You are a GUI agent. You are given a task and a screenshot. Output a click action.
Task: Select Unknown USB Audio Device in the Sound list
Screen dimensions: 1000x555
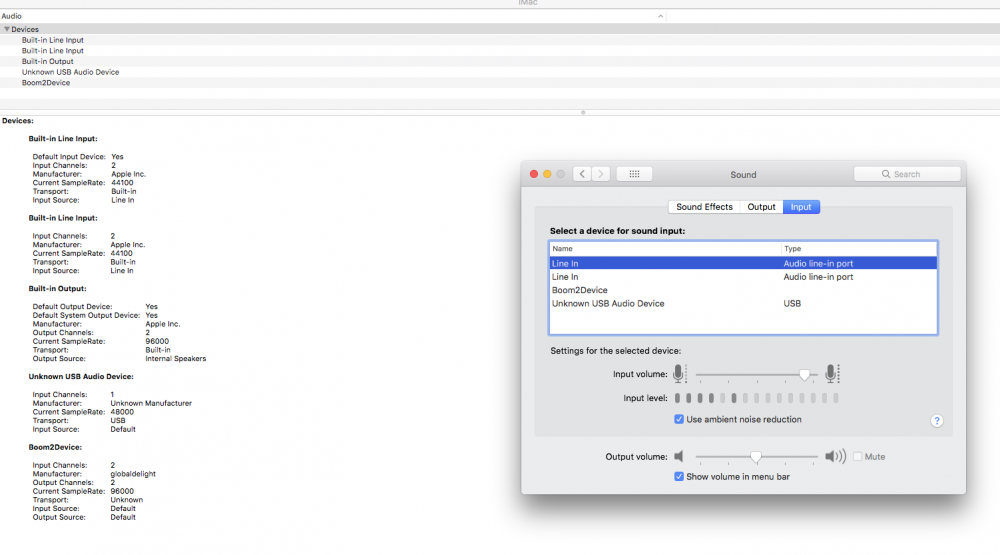pyautogui.click(x=743, y=304)
